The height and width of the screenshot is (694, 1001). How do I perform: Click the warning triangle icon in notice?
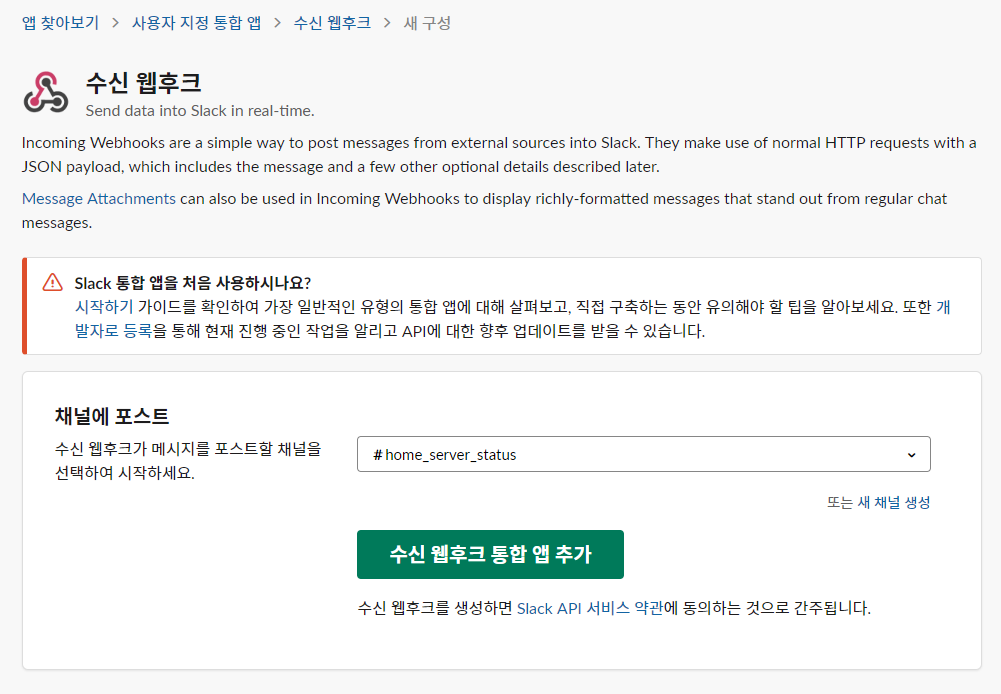52,282
